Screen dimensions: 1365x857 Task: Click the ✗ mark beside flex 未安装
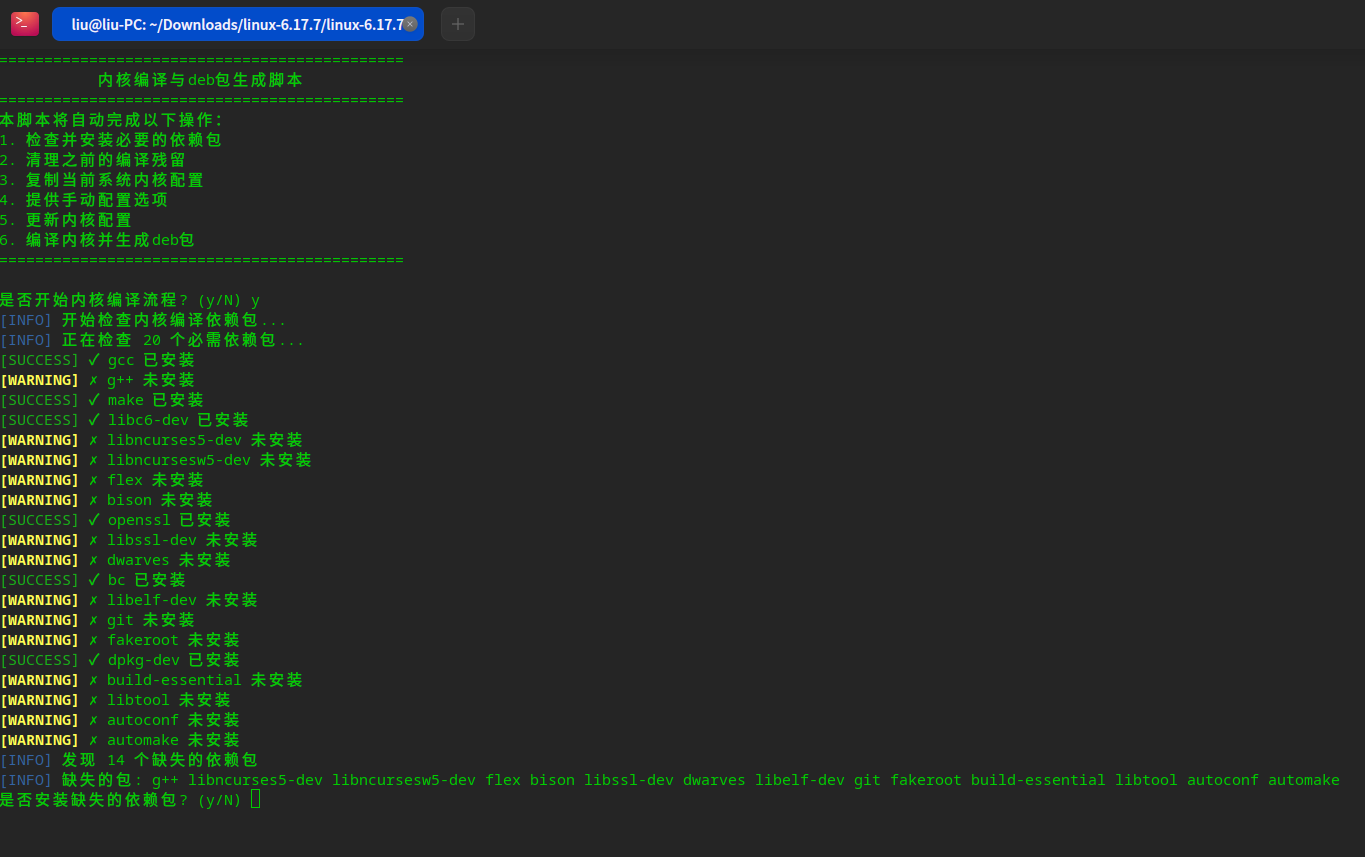click(x=94, y=480)
